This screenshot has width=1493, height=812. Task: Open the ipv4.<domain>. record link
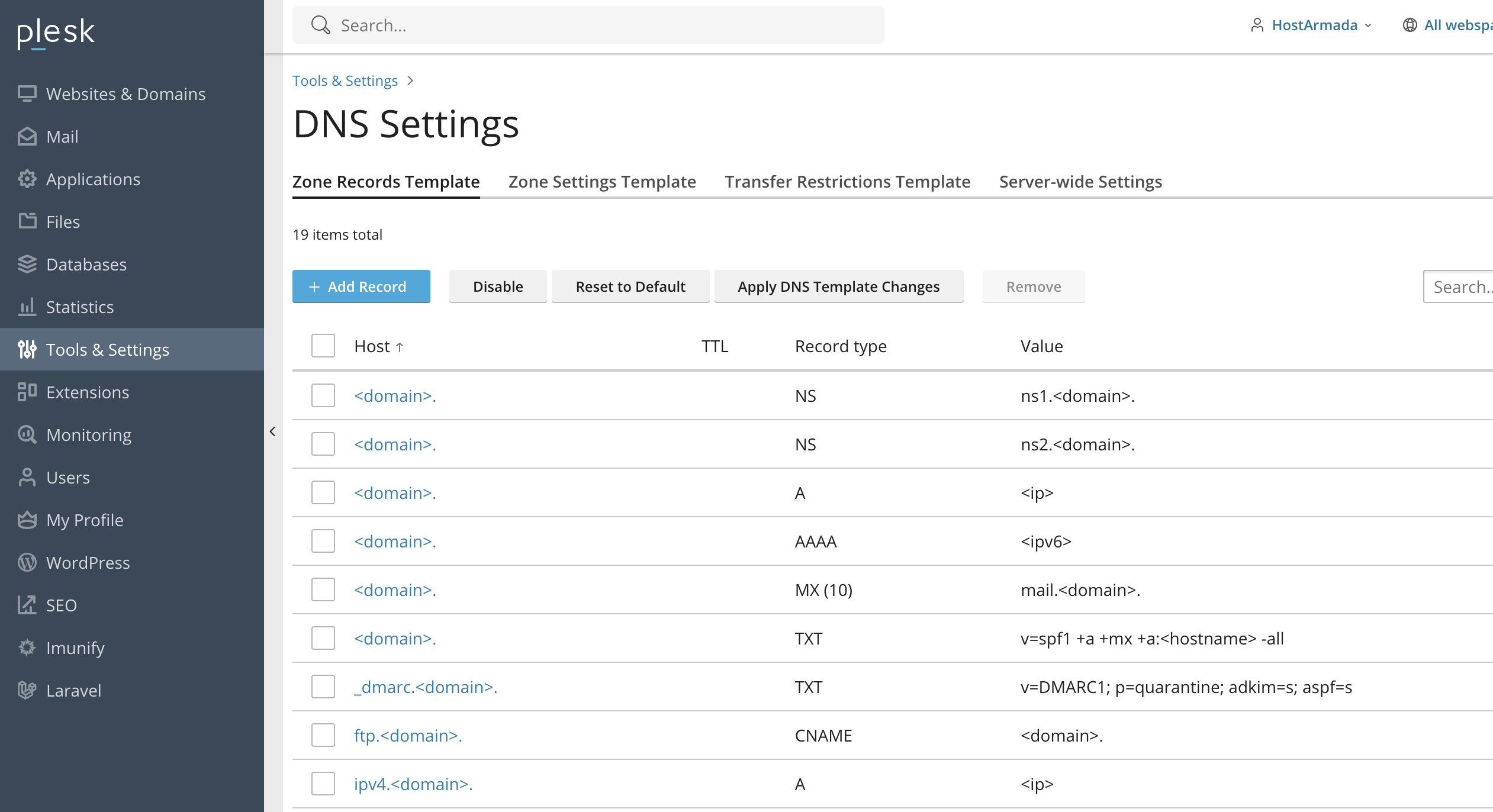point(413,784)
